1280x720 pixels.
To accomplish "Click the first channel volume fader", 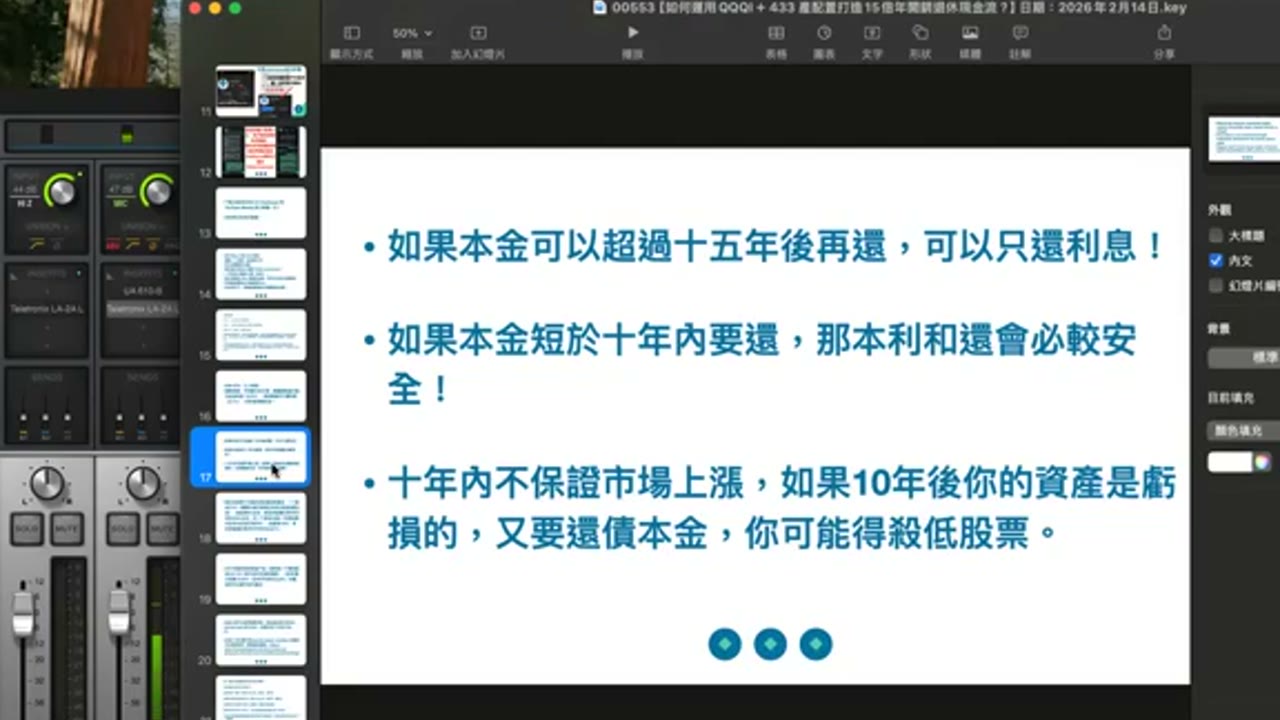I will coord(23,612).
